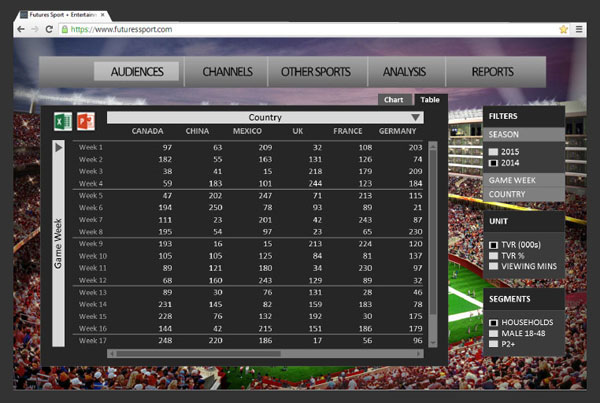Export table to PowerPoint
600x403 pixels.
86,121
